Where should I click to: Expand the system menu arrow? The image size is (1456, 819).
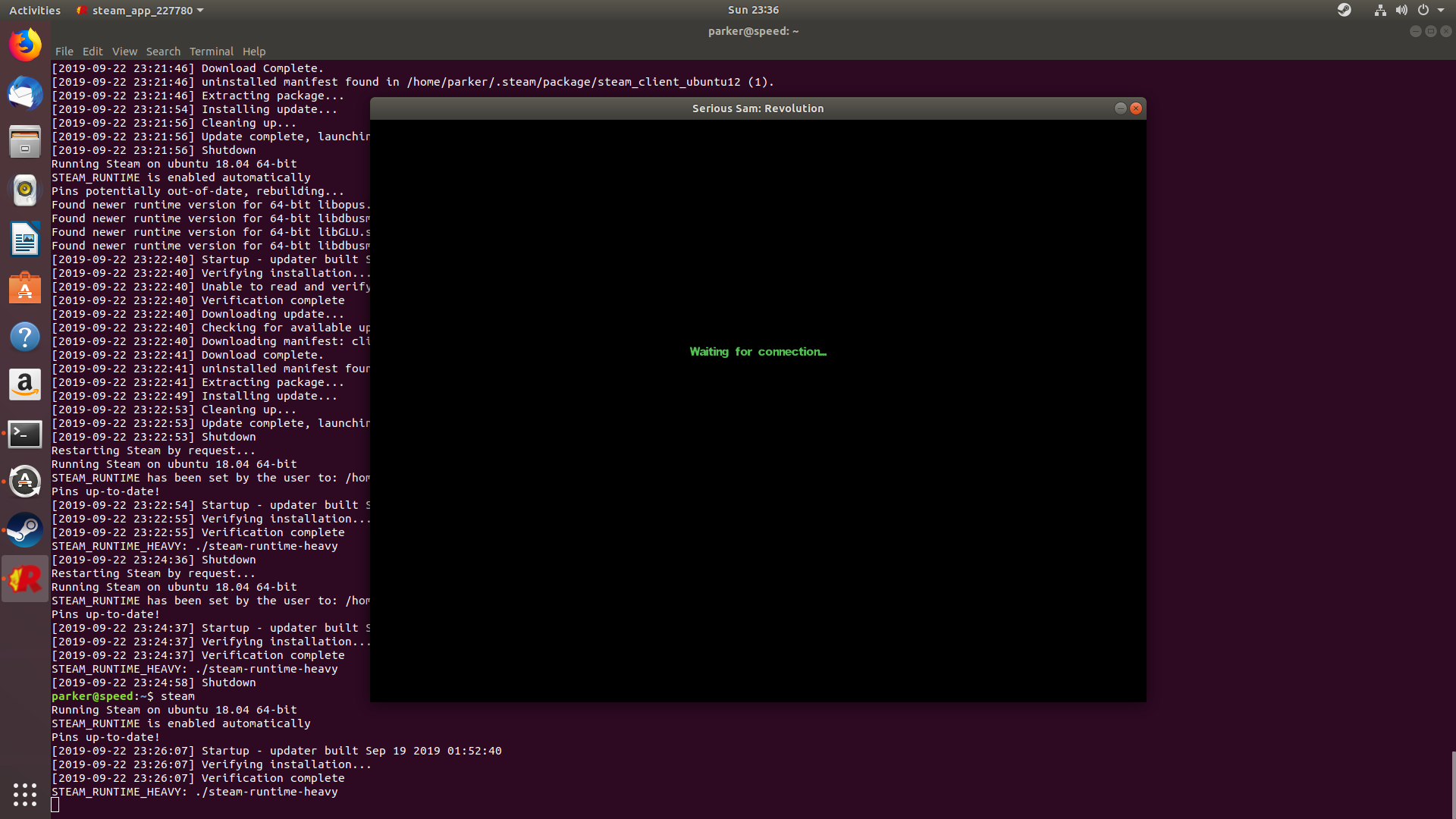pyautogui.click(x=1441, y=10)
